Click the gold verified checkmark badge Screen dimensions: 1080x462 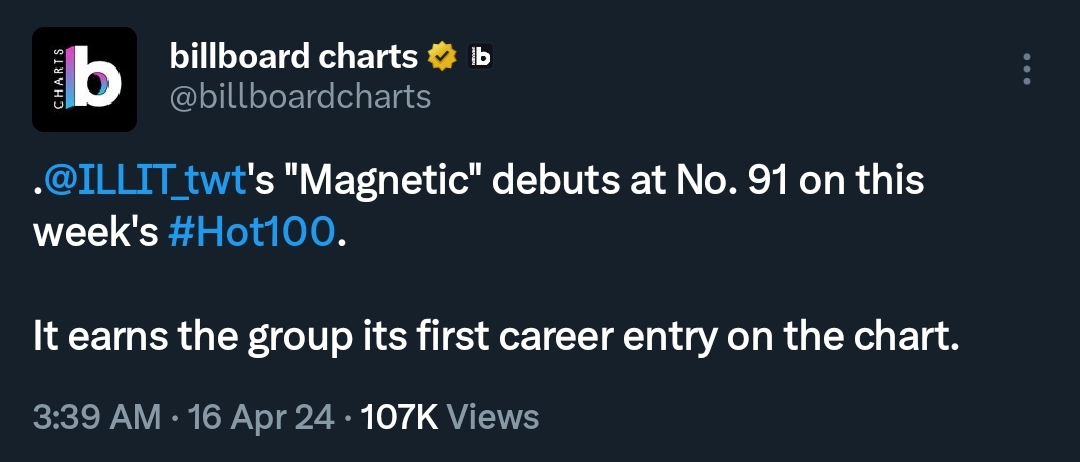pyautogui.click(x=442, y=57)
